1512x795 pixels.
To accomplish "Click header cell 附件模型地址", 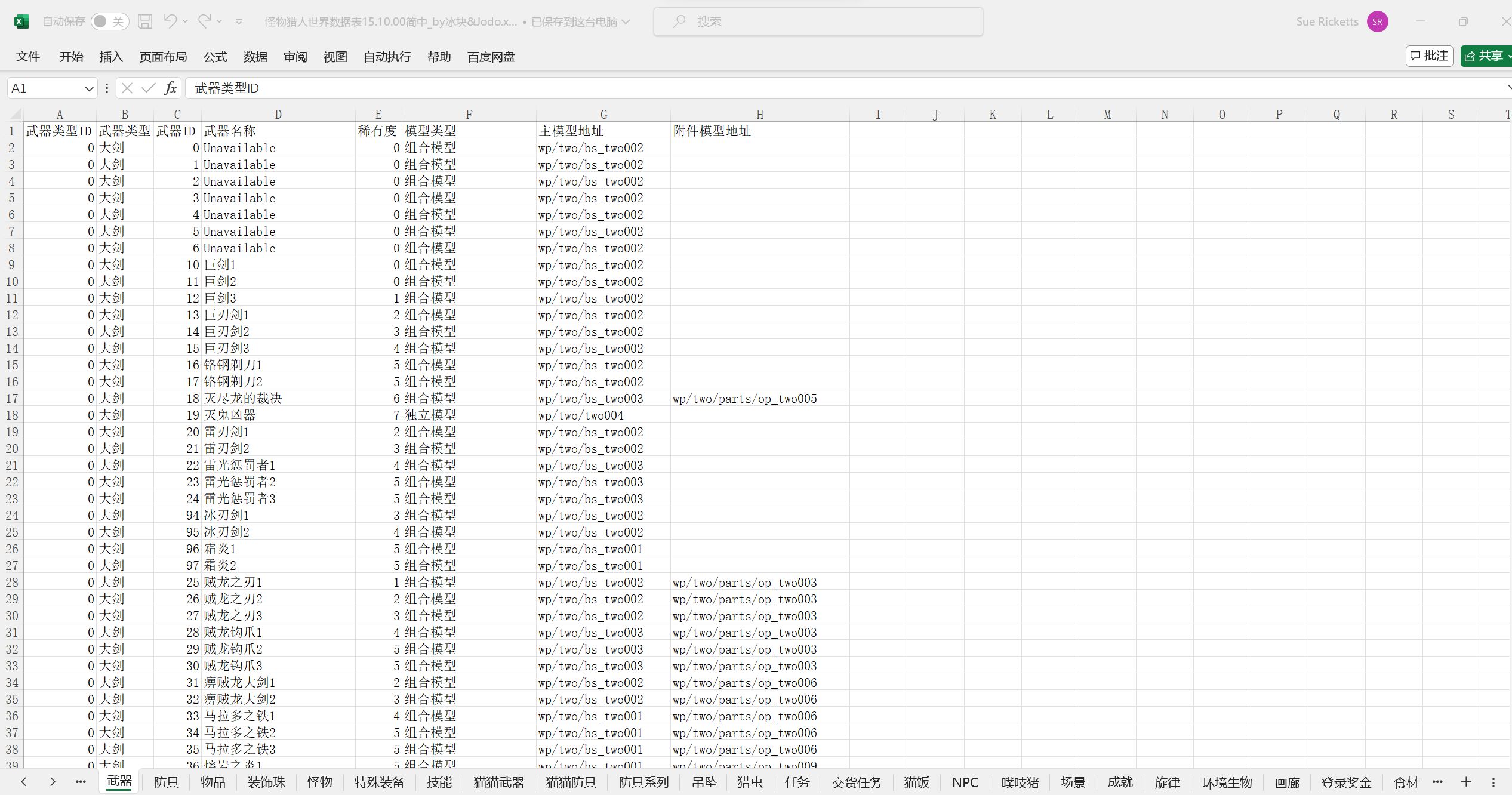I will [x=760, y=131].
